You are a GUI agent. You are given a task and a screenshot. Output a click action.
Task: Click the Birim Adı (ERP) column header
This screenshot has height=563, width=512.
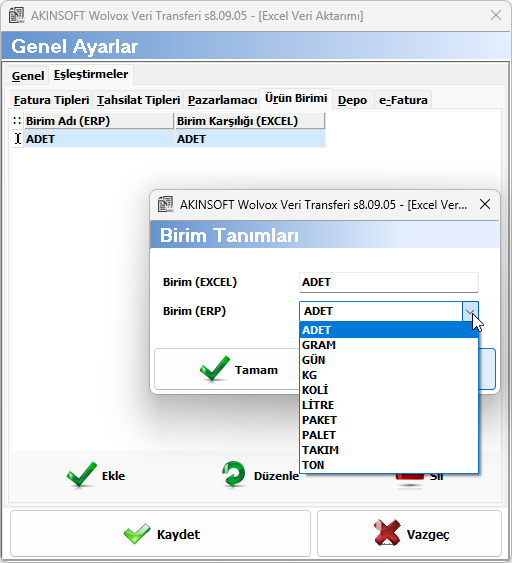(99, 121)
